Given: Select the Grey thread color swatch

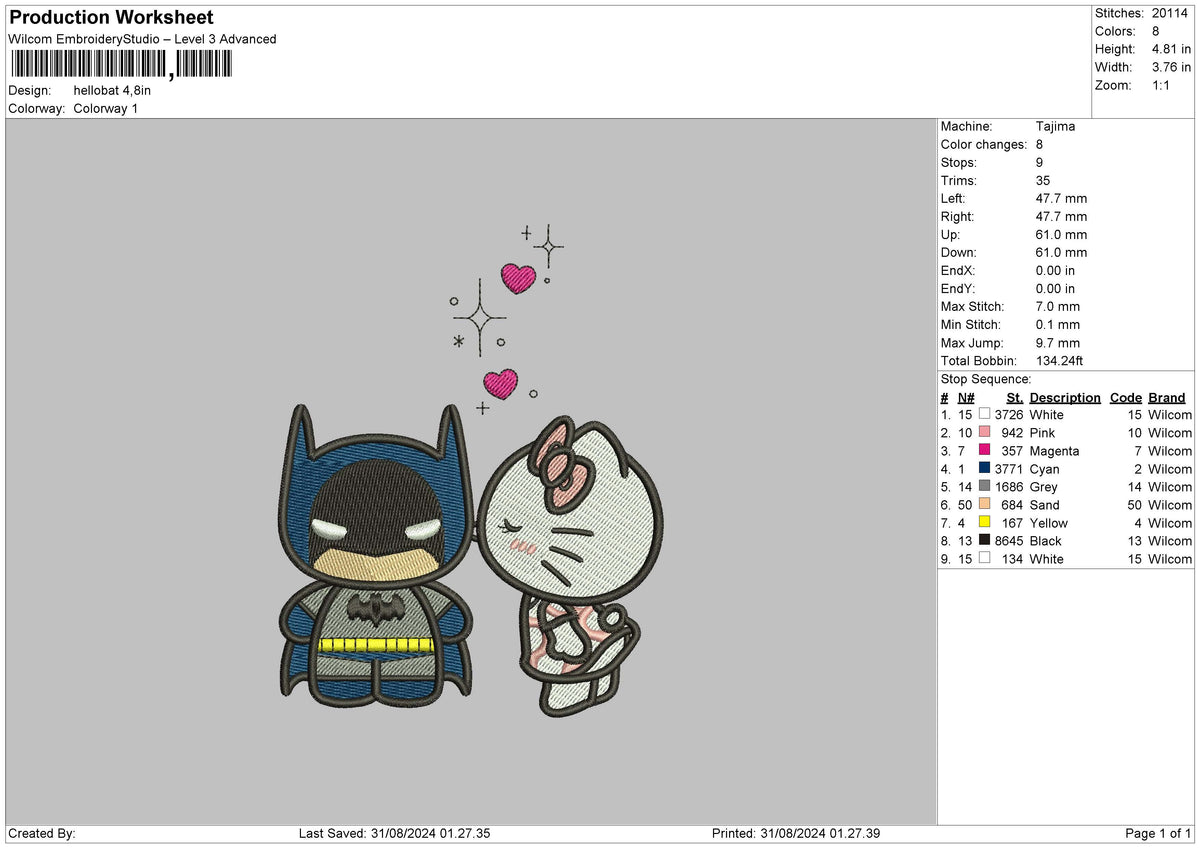Looking at the screenshot, I should point(984,486).
